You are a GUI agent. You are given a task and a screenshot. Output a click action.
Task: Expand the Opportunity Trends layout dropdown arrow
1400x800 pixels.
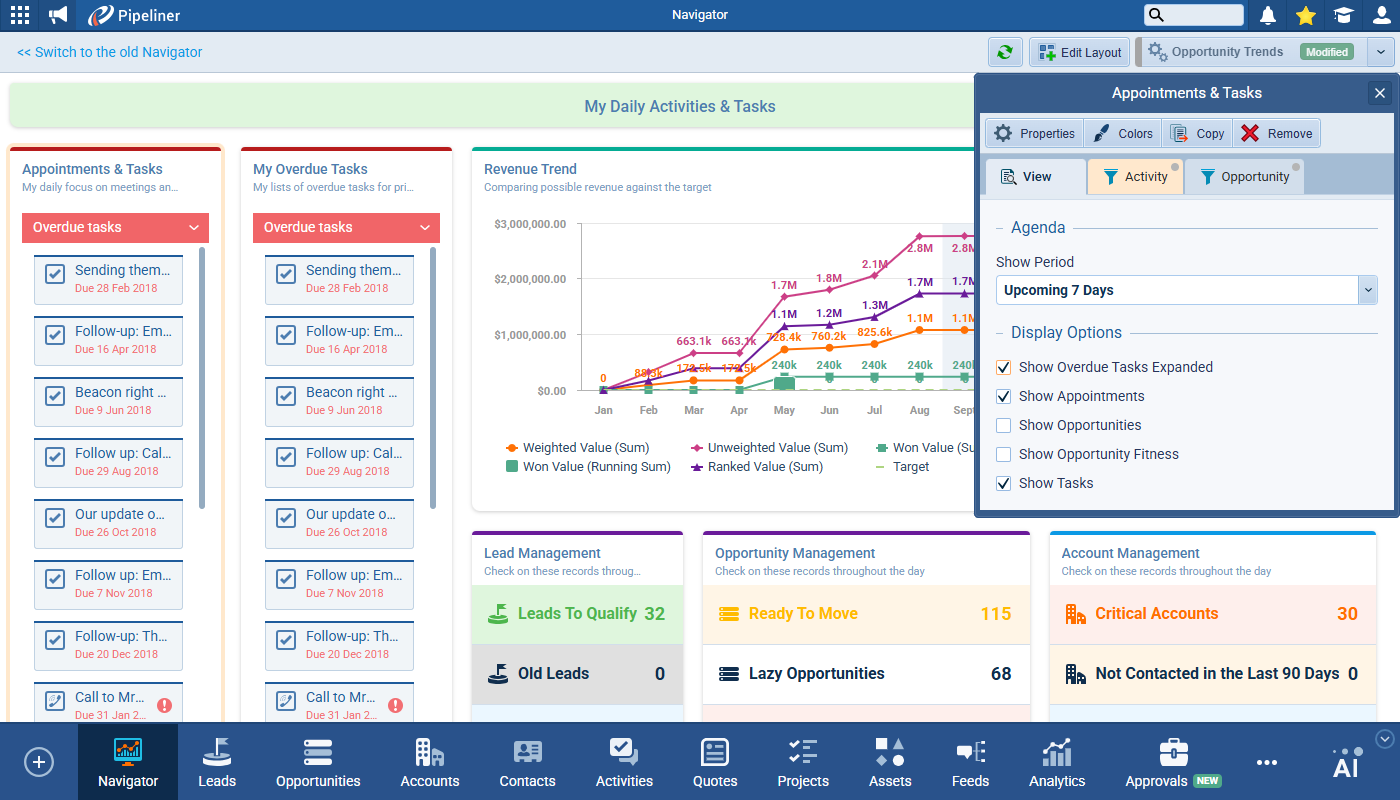click(1380, 52)
